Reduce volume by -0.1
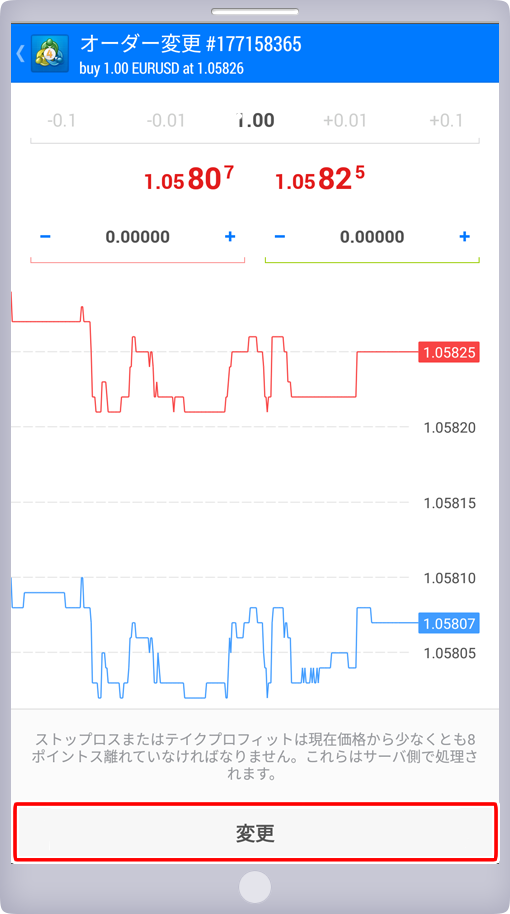Image resolution: width=510 pixels, height=914 pixels. (61, 121)
